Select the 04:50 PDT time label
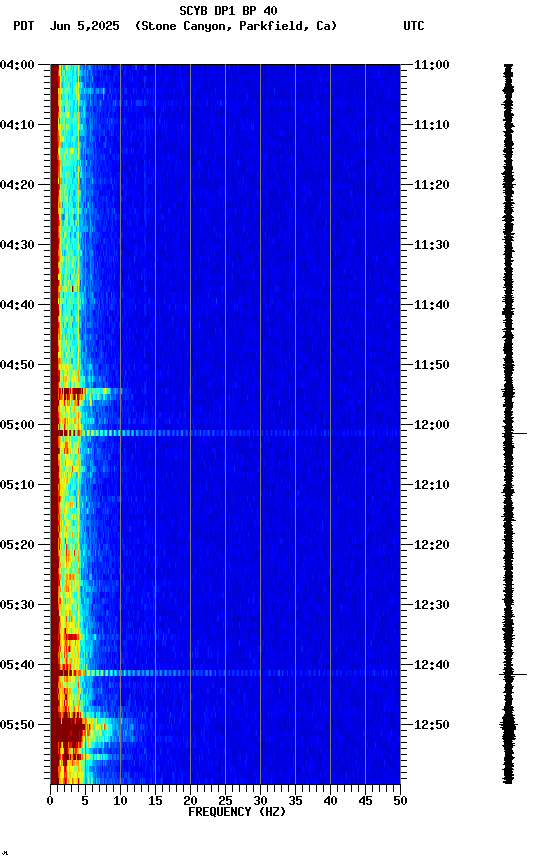This screenshot has height=864, width=552. click(x=17, y=365)
